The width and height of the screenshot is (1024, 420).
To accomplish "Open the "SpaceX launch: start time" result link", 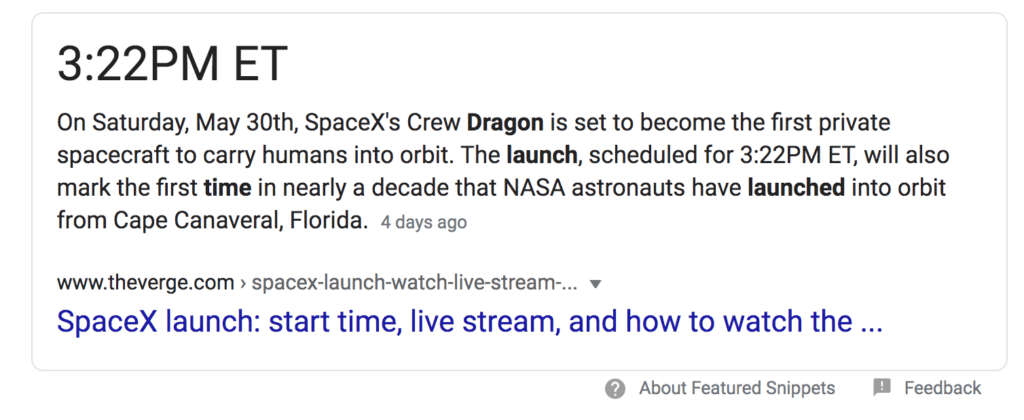I will 470,322.
